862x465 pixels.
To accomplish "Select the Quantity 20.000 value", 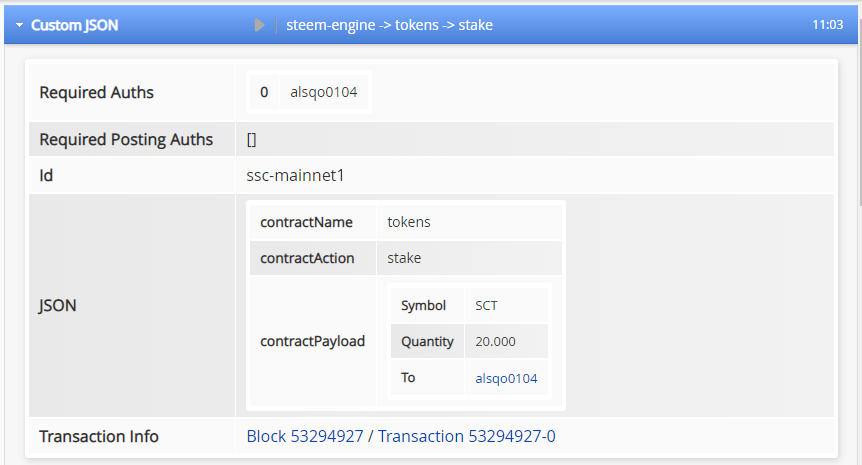I will click(495, 341).
